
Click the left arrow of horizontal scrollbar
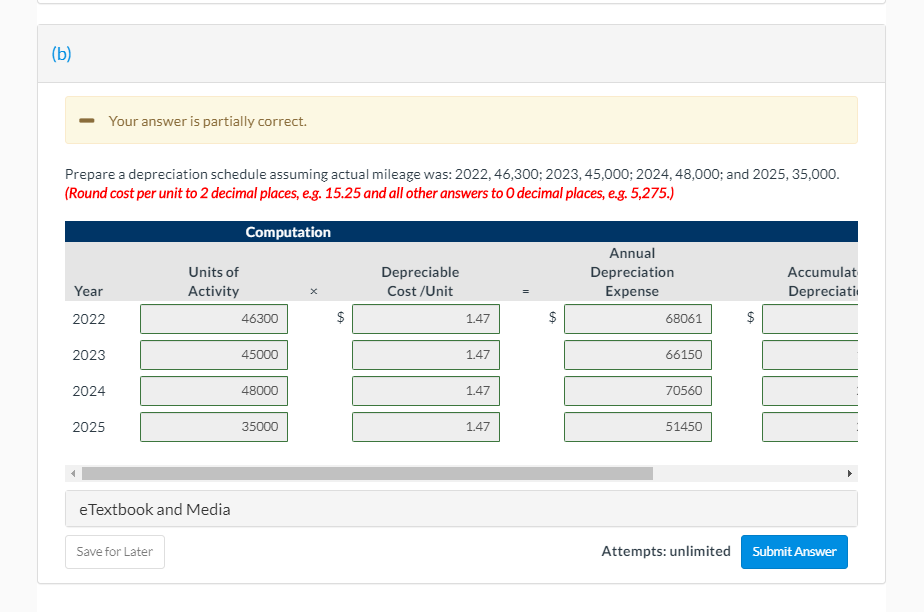tap(73, 474)
